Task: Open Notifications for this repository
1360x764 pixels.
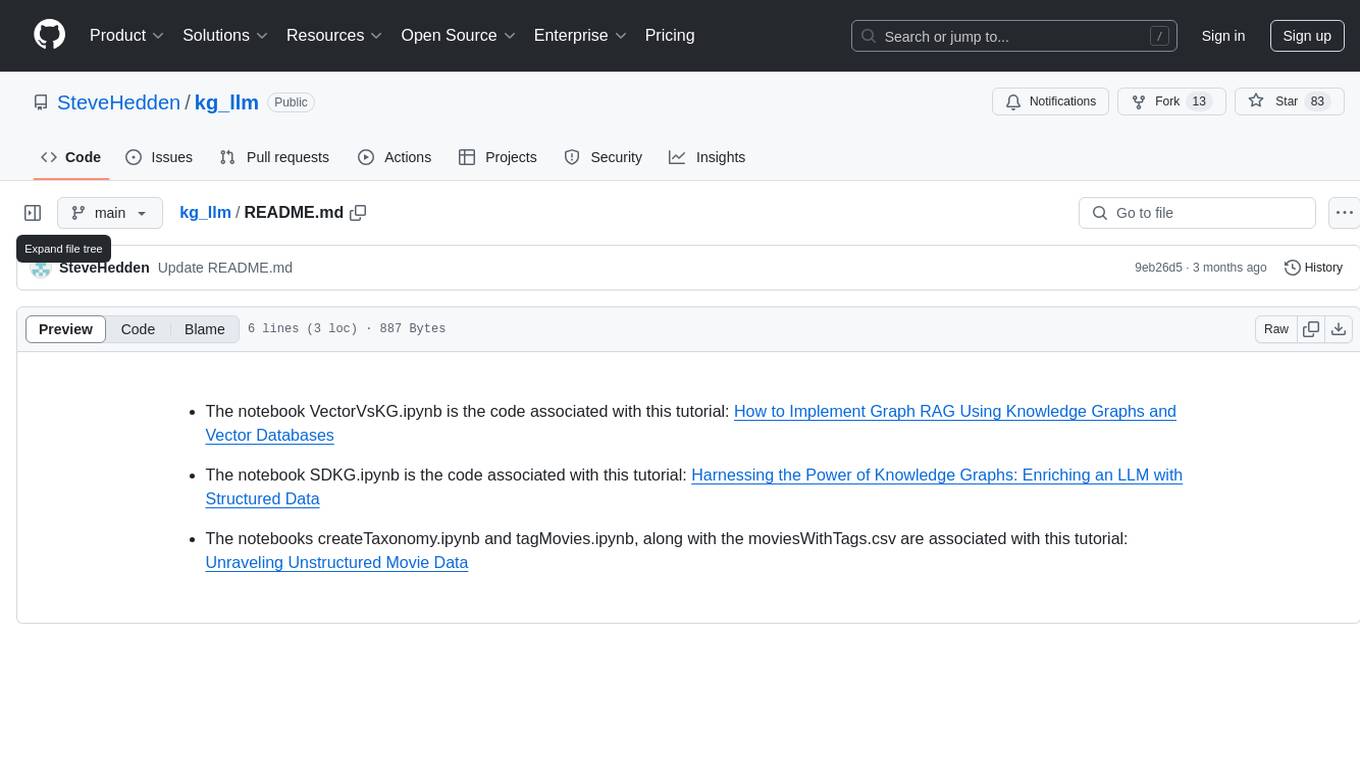Action: (1050, 102)
